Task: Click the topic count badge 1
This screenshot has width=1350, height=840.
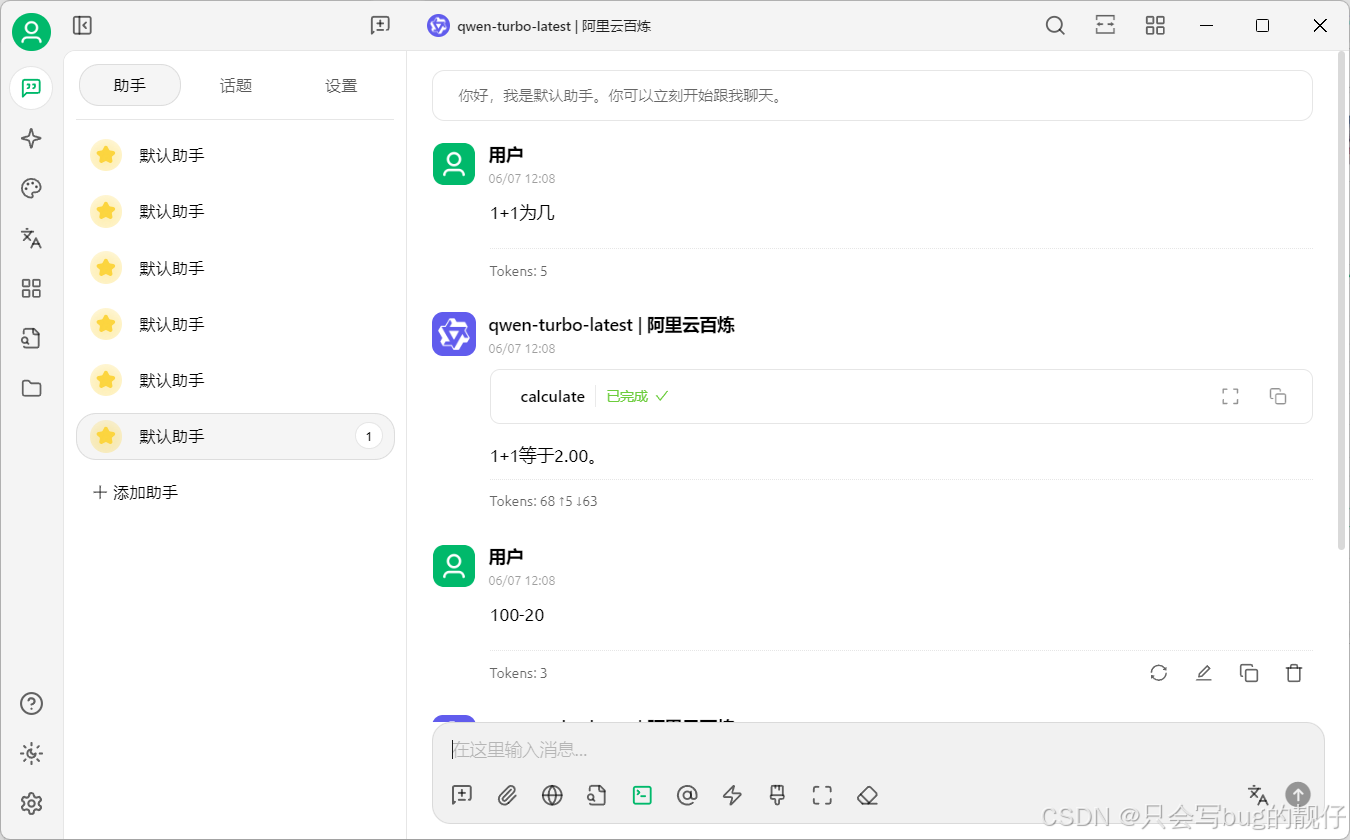Action: click(369, 436)
